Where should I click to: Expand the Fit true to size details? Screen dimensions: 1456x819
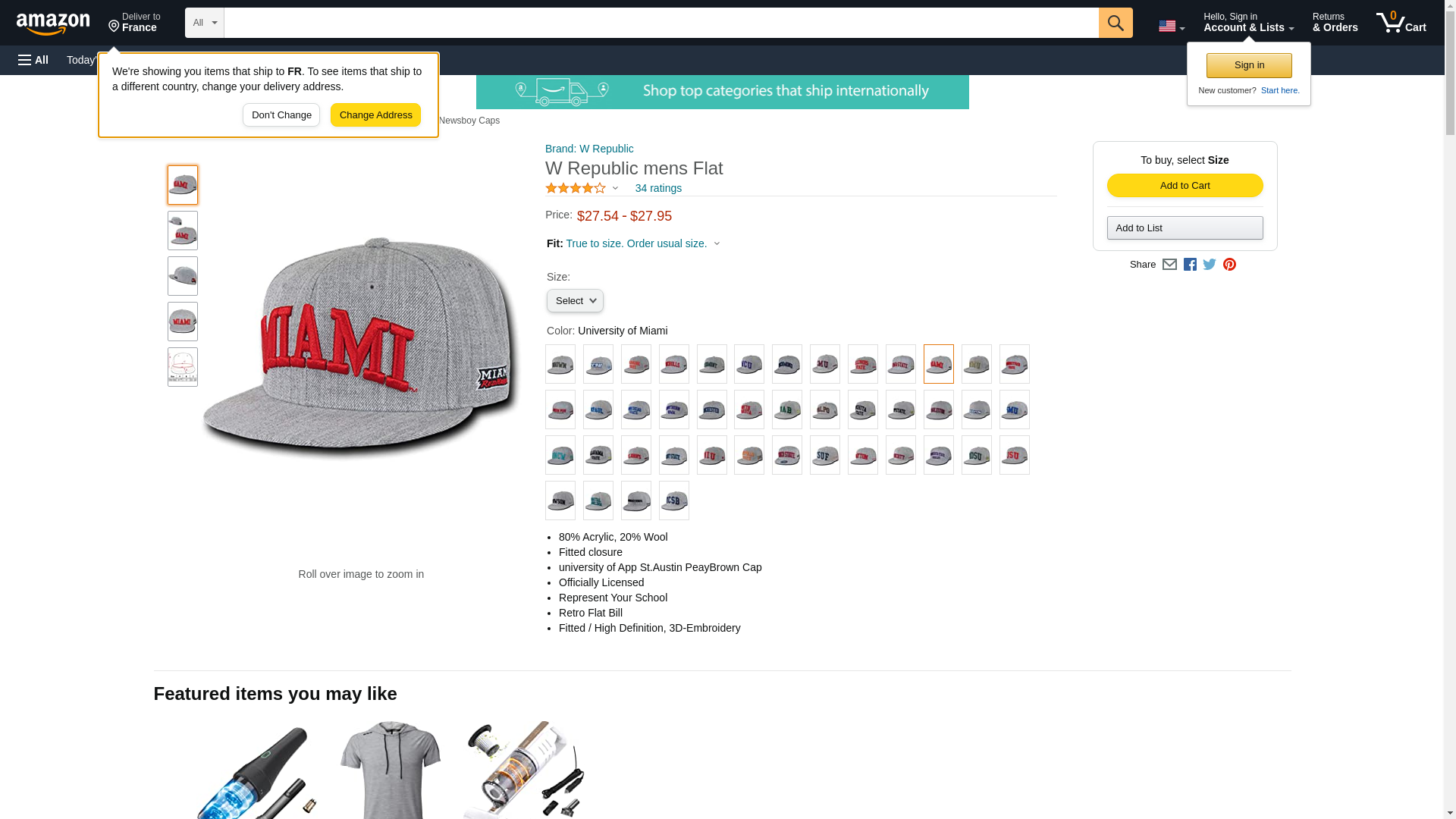point(717,243)
